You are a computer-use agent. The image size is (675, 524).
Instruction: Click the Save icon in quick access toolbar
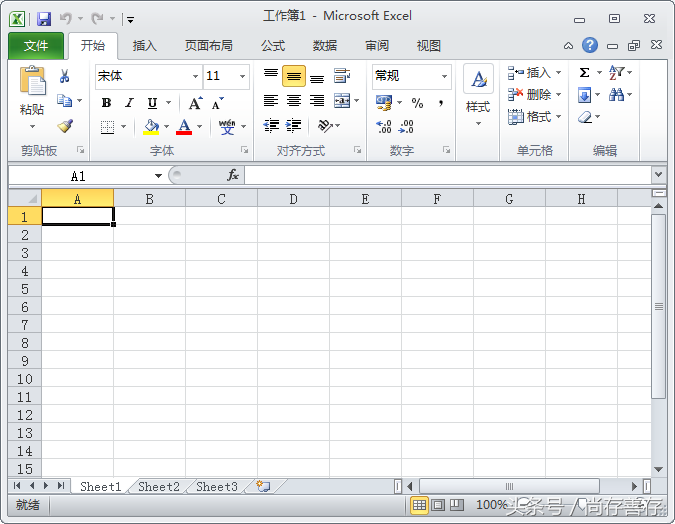tap(44, 19)
